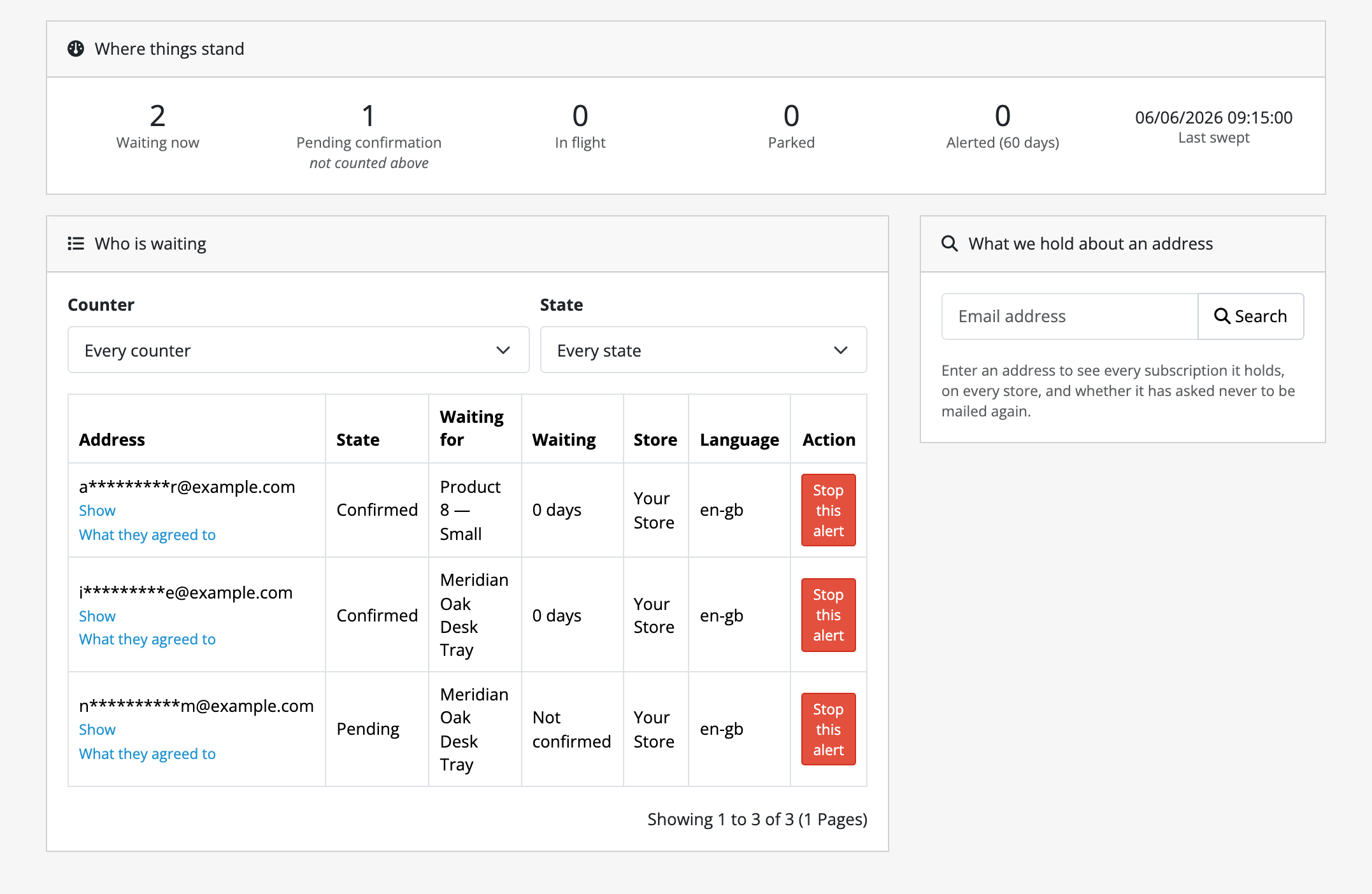Click the Pending confirmation count tile
This screenshot has width=1372, height=894.
click(369, 136)
